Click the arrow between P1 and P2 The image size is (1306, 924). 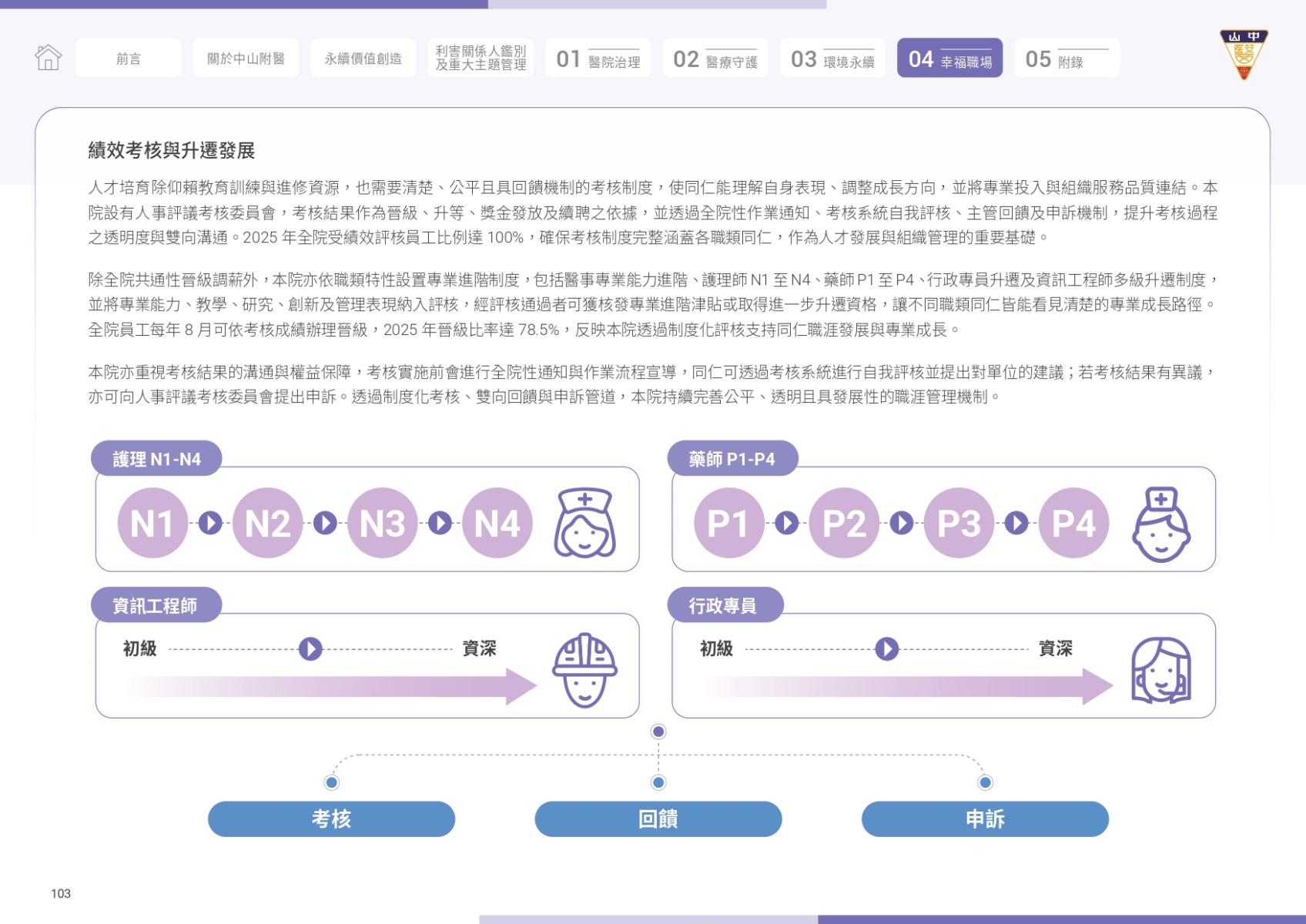(786, 523)
